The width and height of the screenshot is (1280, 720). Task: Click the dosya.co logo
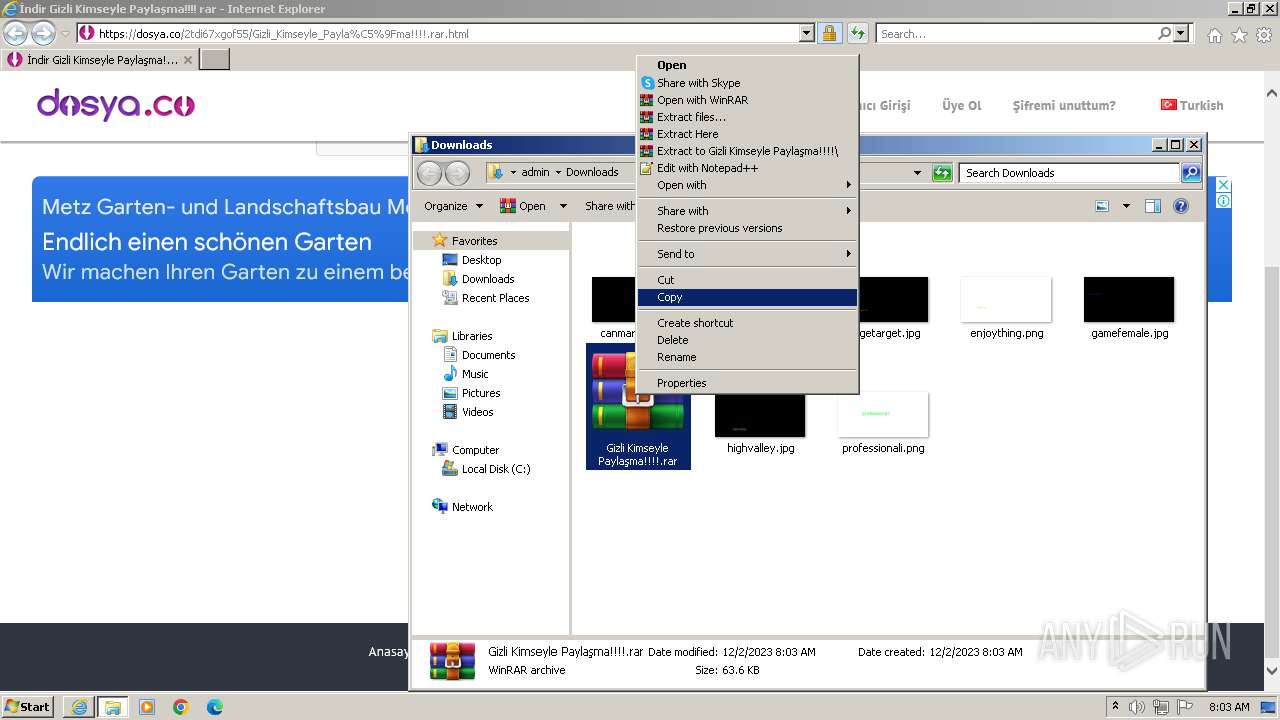pos(116,104)
